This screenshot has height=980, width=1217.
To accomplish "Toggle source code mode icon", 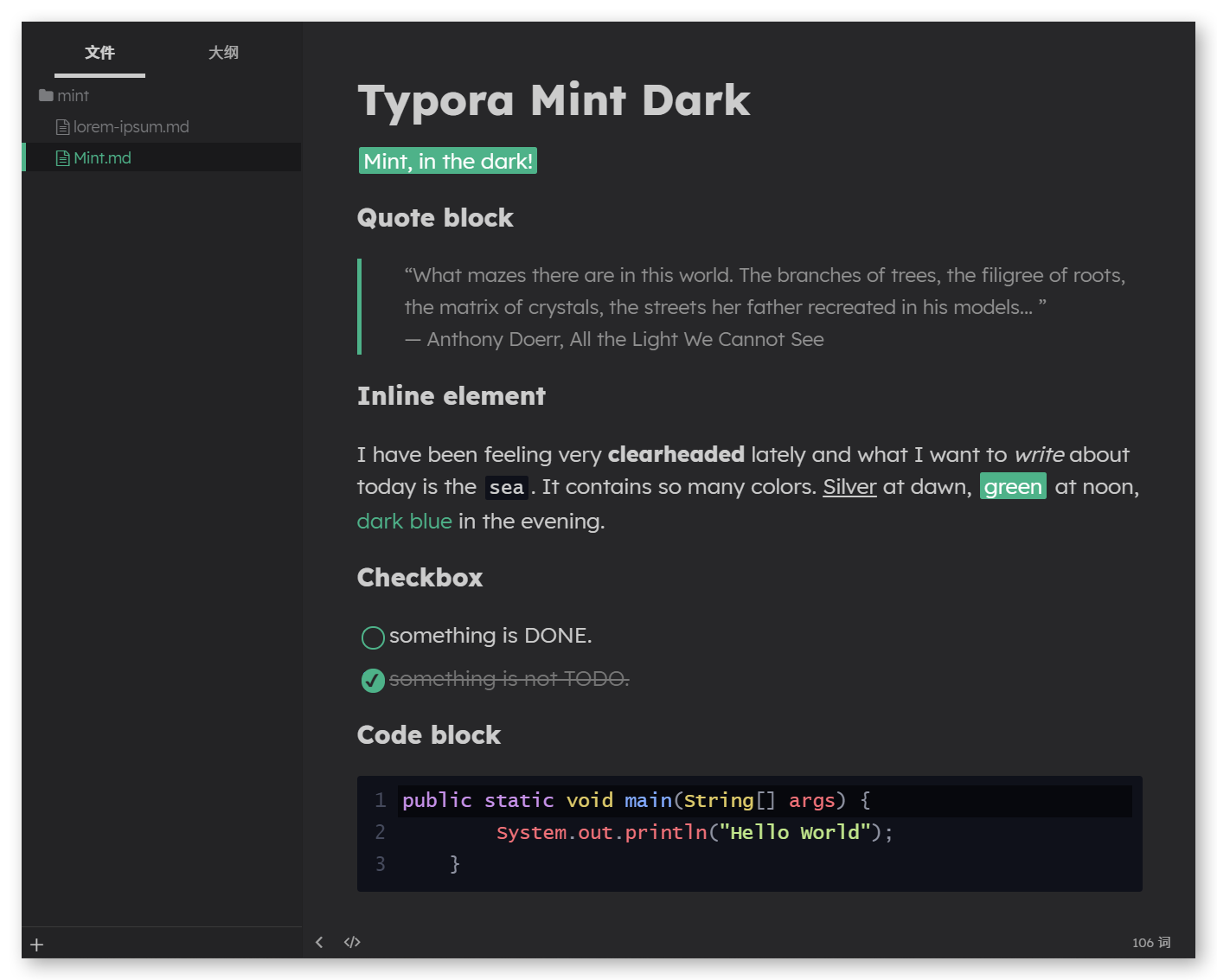I will [352, 942].
